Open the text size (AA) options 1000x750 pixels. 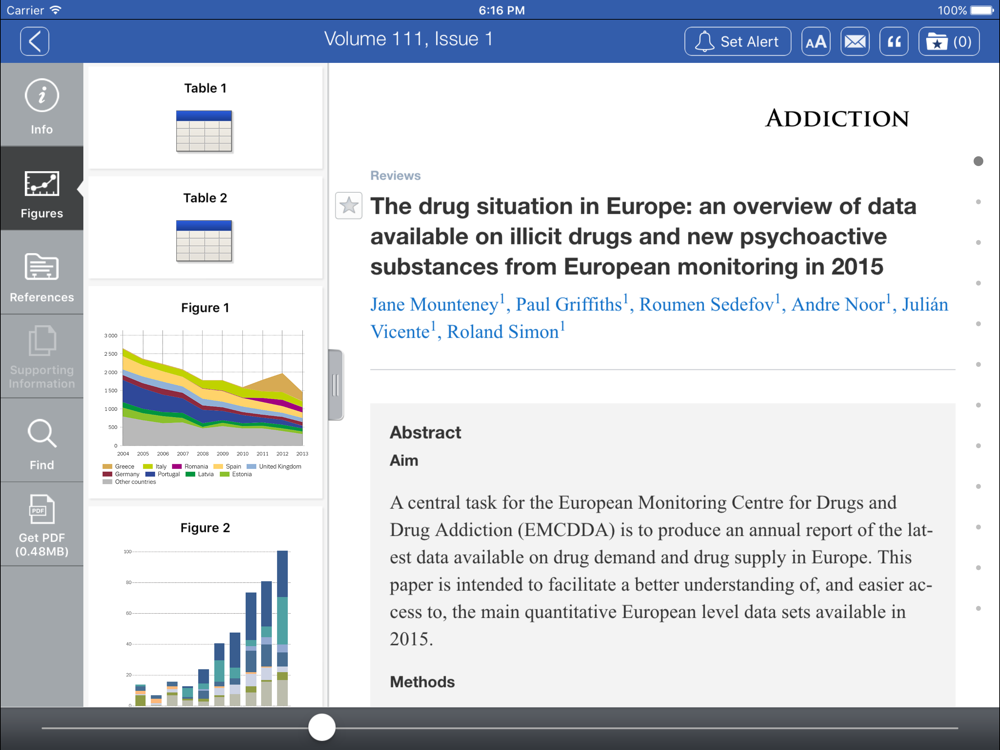816,41
